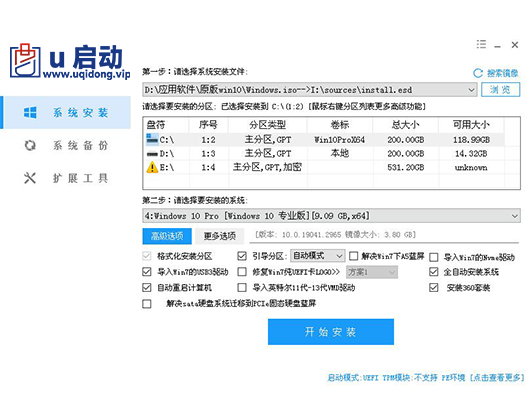The image size is (530, 420).
Task: Click the 搜索镜像 refresh icon
Action: click(478, 73)
